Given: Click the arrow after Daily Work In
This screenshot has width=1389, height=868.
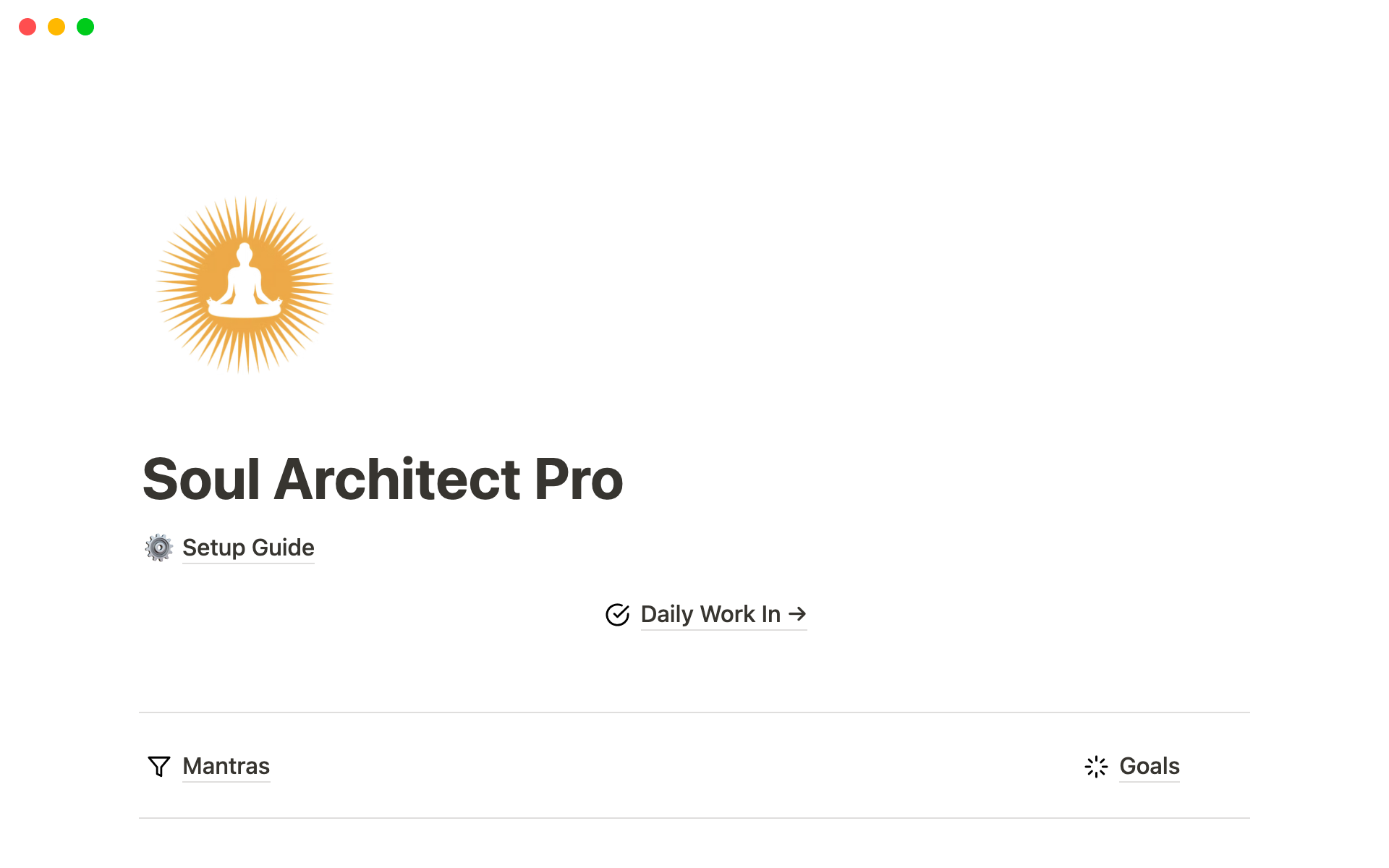Looking at the screenshot, I should tap(797, 614).
